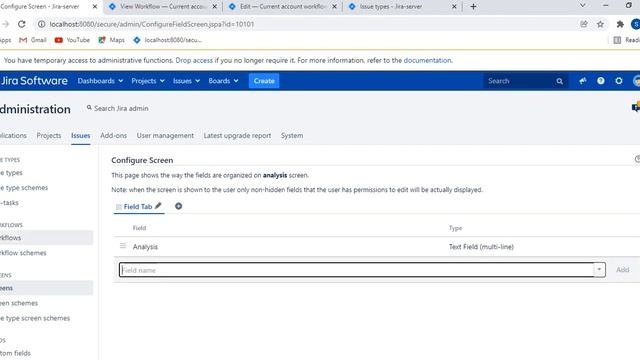Close the Issue types browser tab
This screenshot has height=360, width=640.
[x=454, y=7]
